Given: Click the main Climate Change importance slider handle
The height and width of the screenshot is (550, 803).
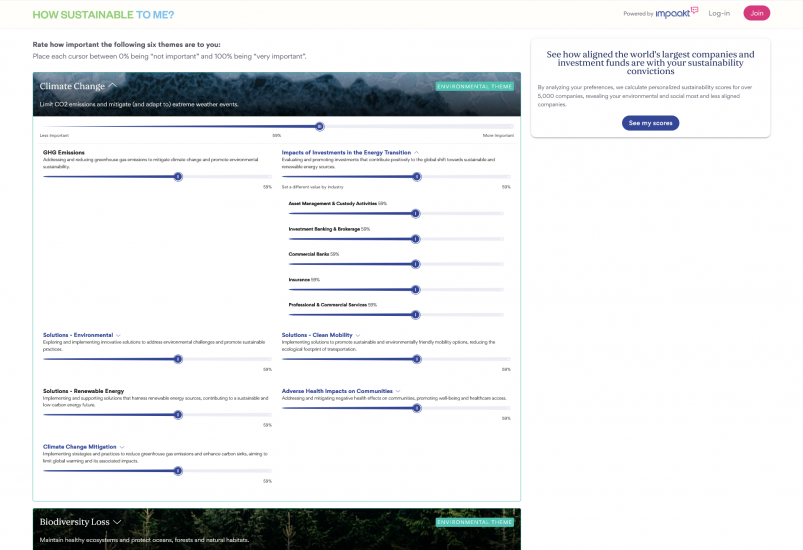Looking at the screenshot, I should (x=319, y=127).
